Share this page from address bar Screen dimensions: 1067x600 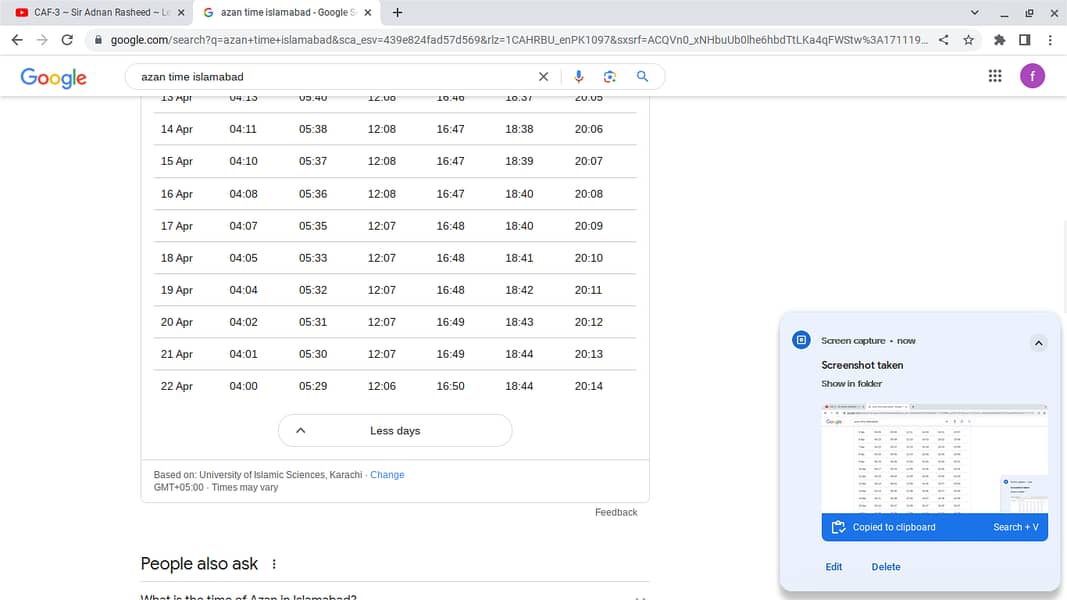pos(944,40)
